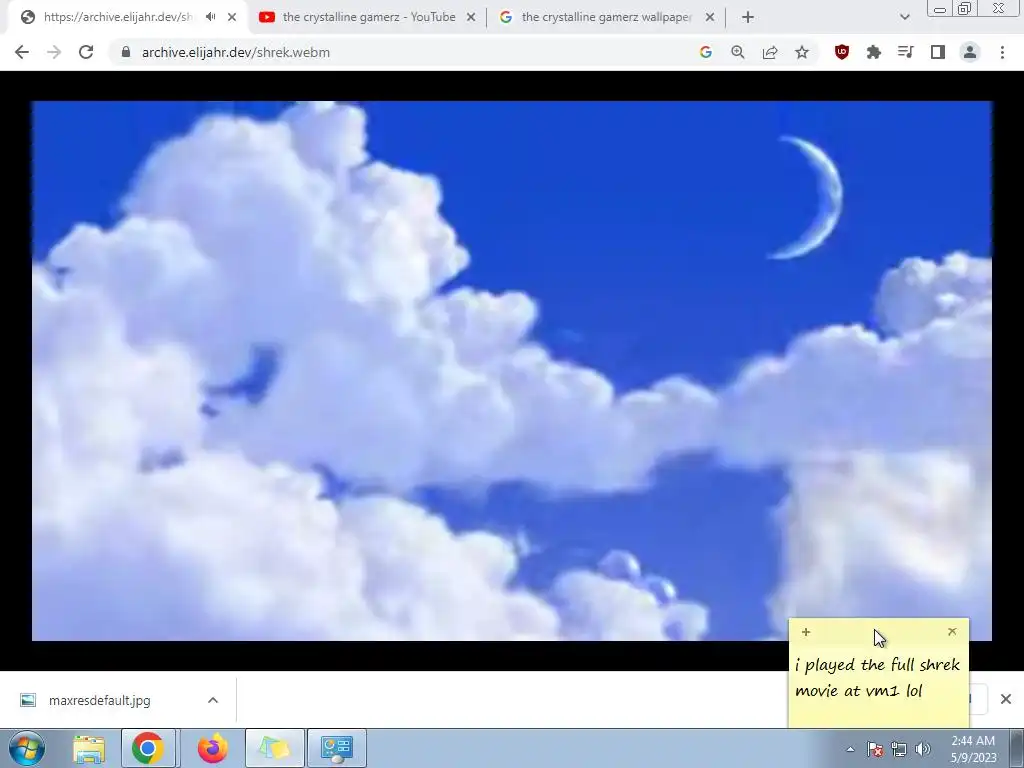Open the Google icon in the address bar

coord(705,52)
